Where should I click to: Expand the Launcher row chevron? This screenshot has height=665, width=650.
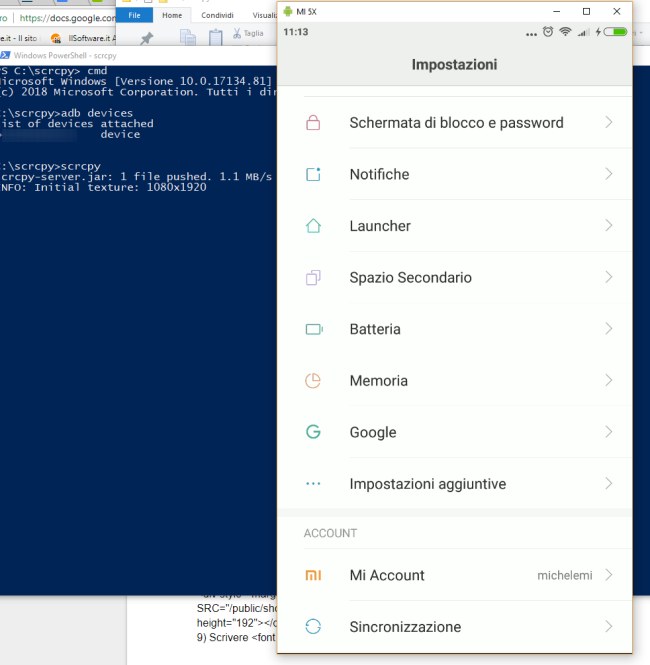(x=608, y=226)
